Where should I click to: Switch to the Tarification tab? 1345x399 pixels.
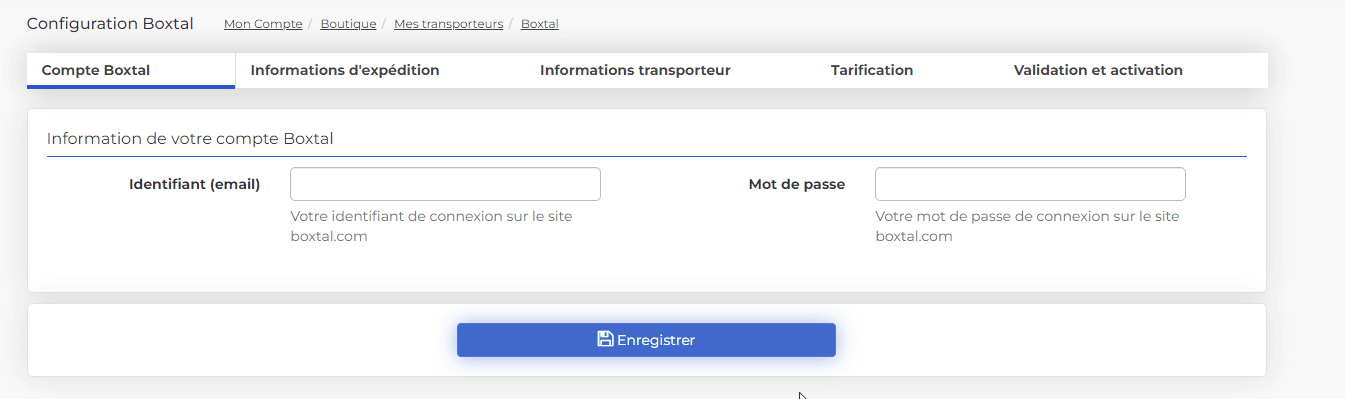point(872,70)
